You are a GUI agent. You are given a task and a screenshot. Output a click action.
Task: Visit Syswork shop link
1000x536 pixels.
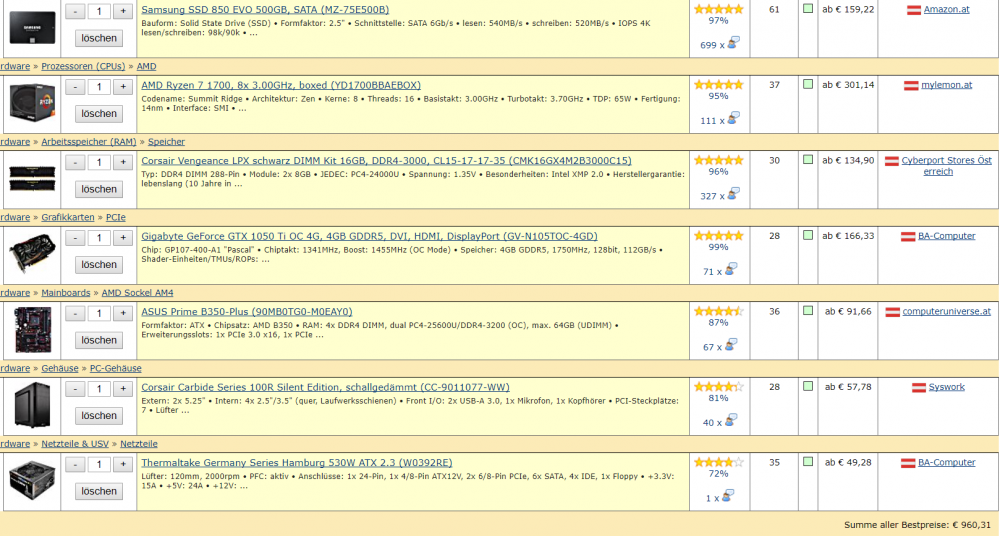click(x=946, y=387)
